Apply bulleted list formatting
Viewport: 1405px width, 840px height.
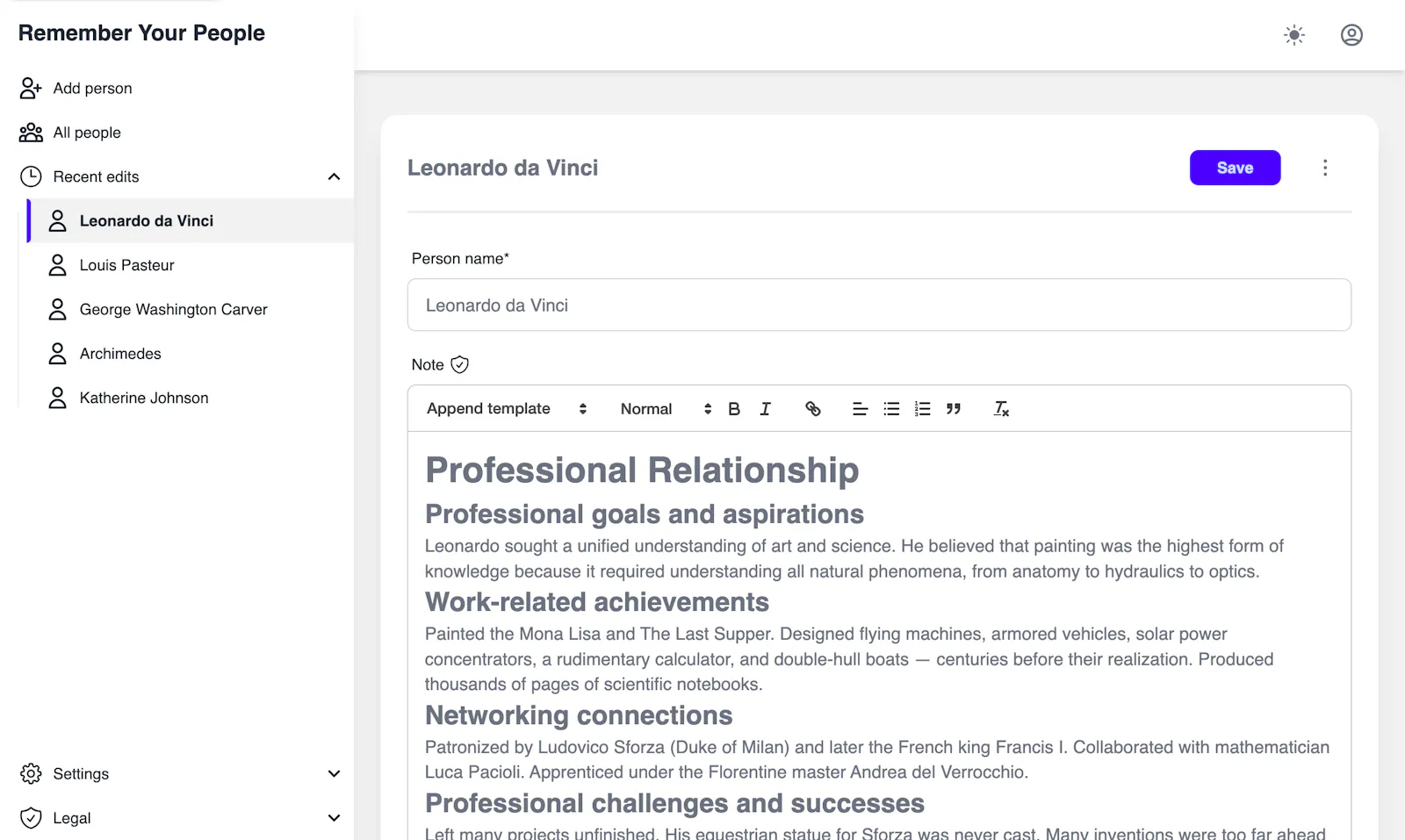(x=891, y=409)
